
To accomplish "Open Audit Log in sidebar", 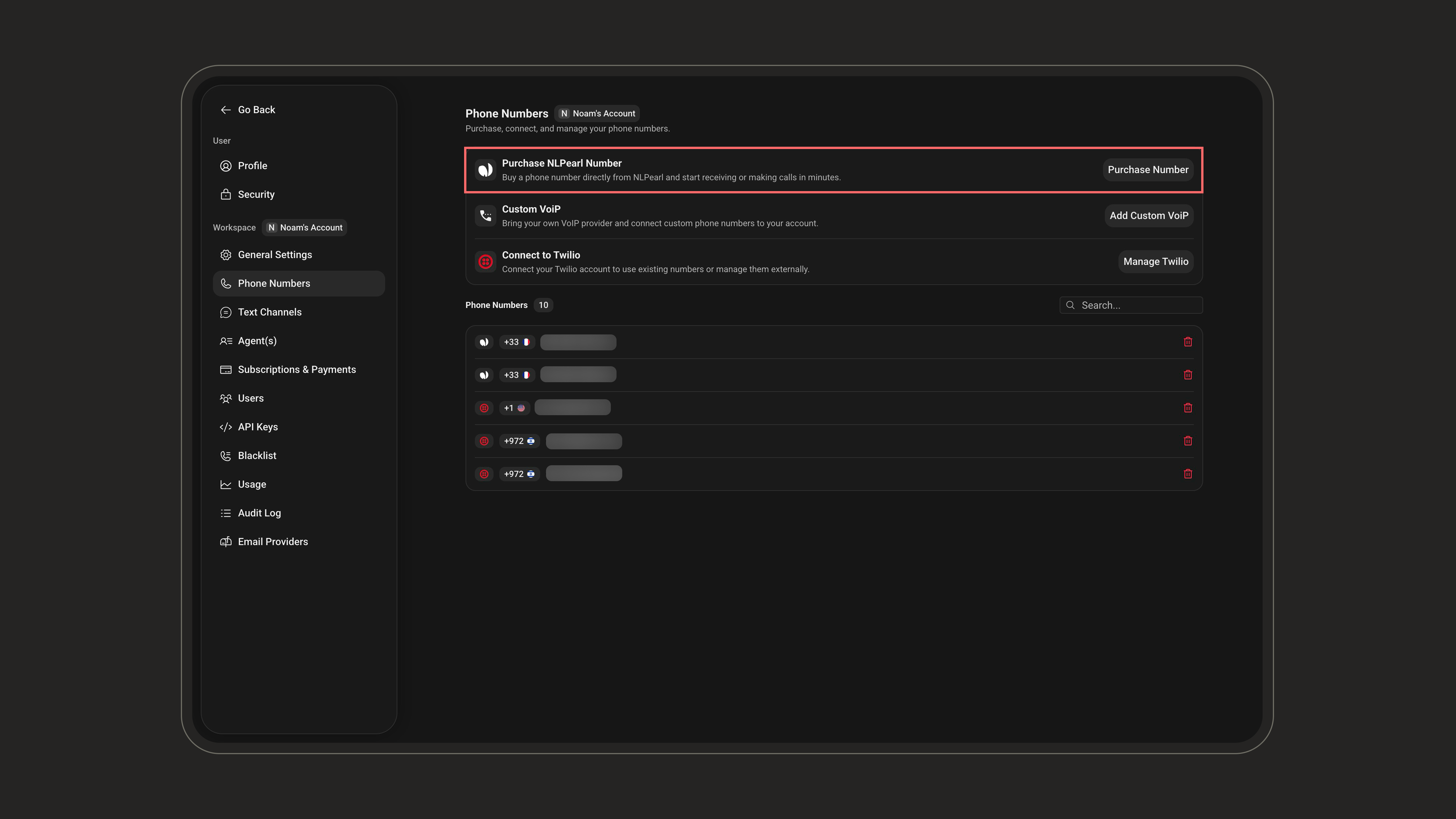I will (x=298, y=513).
